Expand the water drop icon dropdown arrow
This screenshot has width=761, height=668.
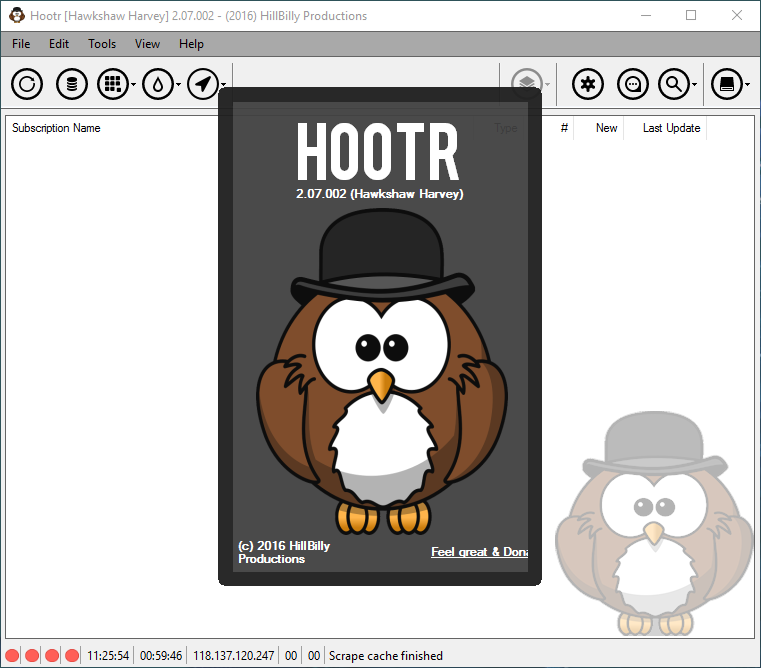(x=178, y=84)
